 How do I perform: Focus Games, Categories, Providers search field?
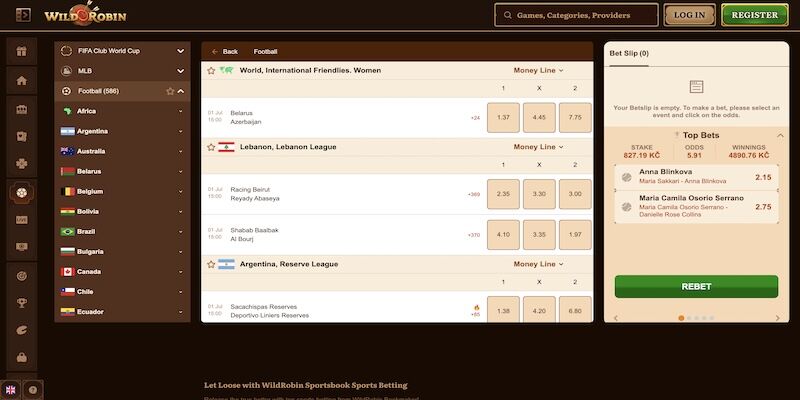click(x=576, y=15)
